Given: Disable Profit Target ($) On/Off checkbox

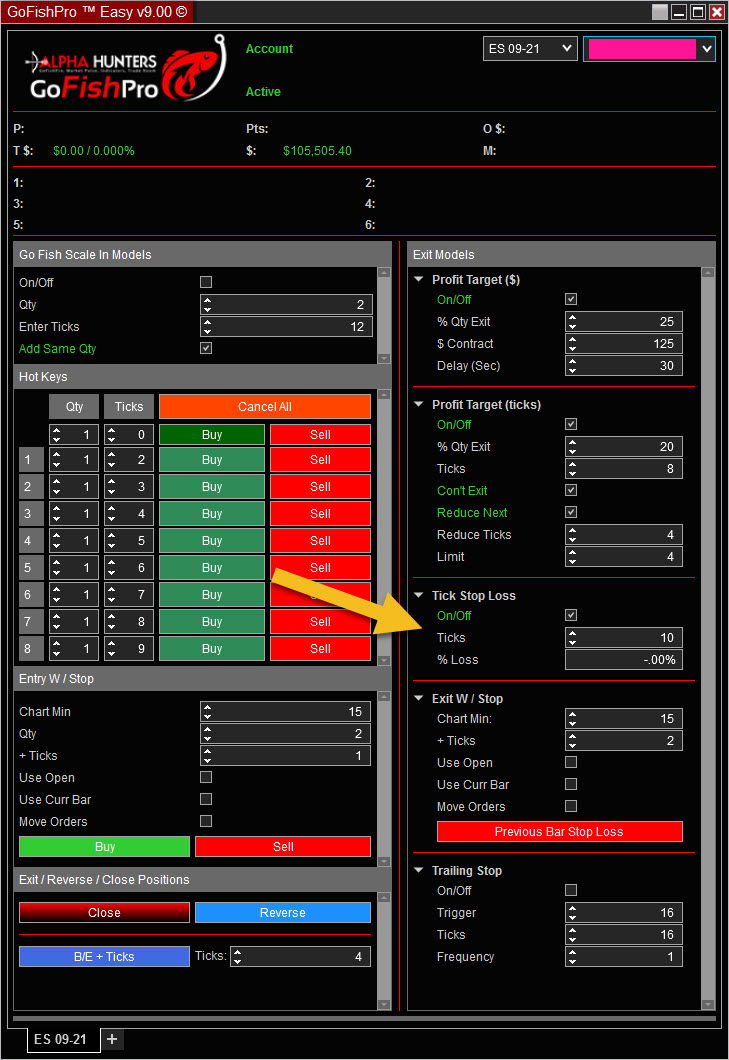Looking at the screenshot, I should pos(571,299).
